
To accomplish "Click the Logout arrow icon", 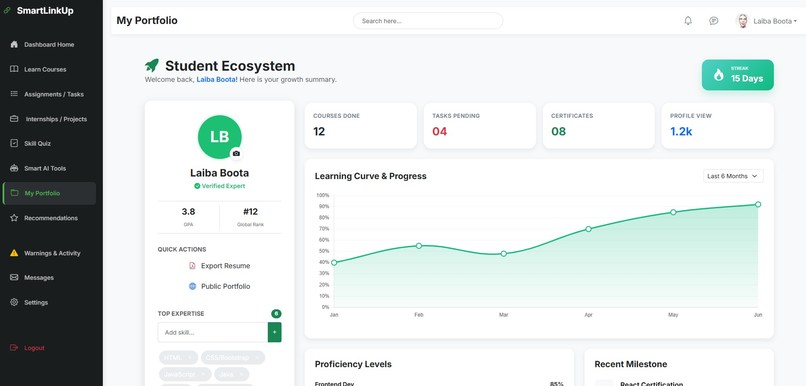I will [x=14, y=348].
